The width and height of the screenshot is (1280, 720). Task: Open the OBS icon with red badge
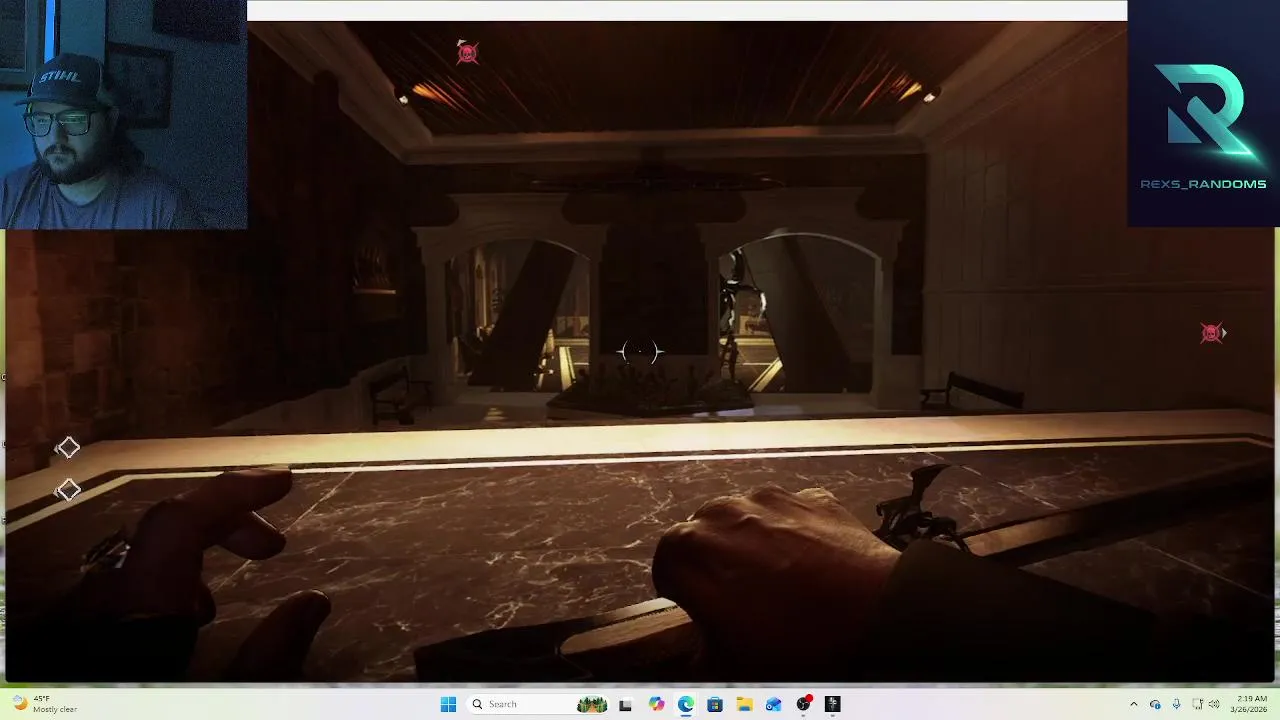803,704
